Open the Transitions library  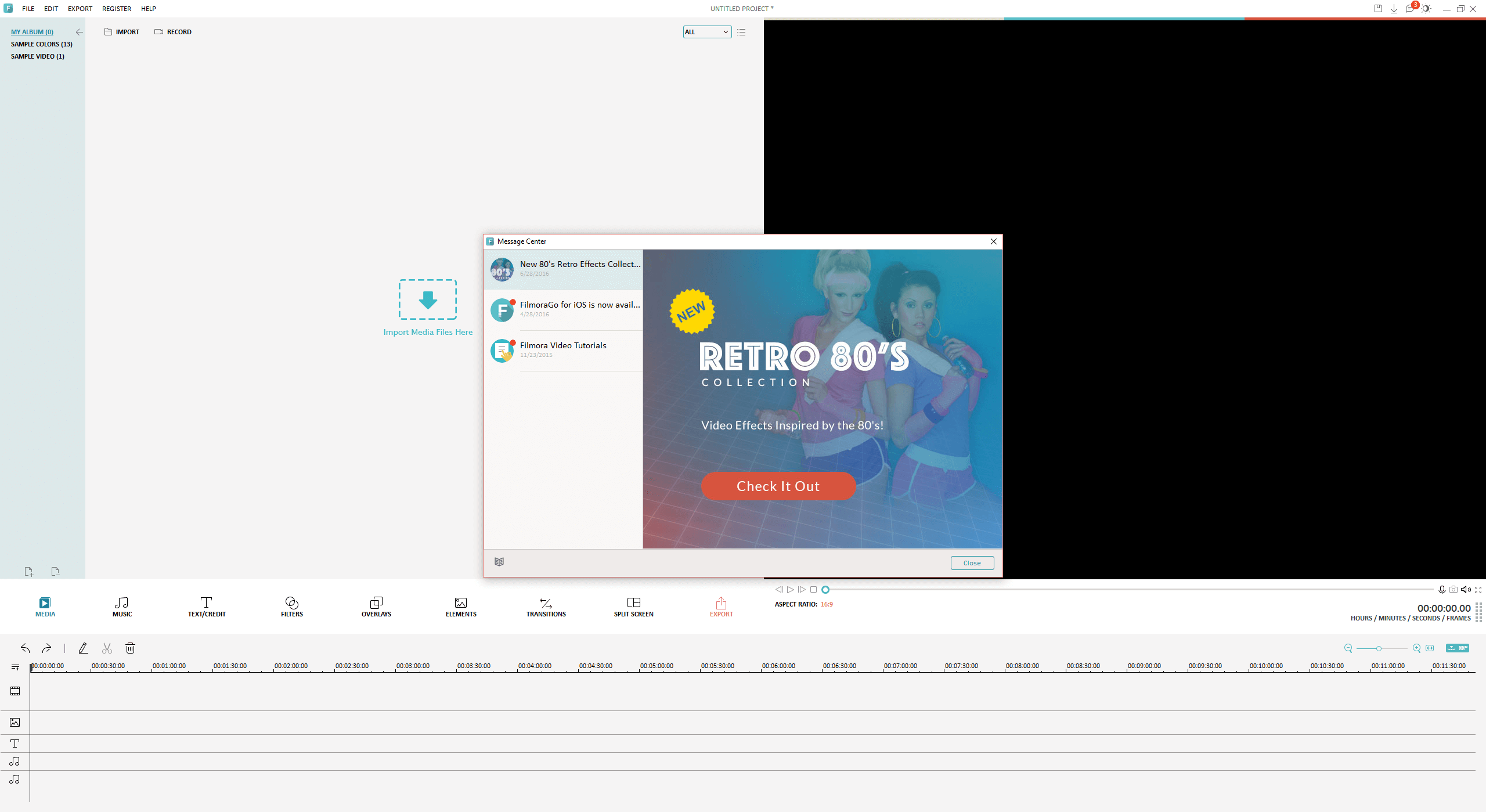tap(546, 607)
